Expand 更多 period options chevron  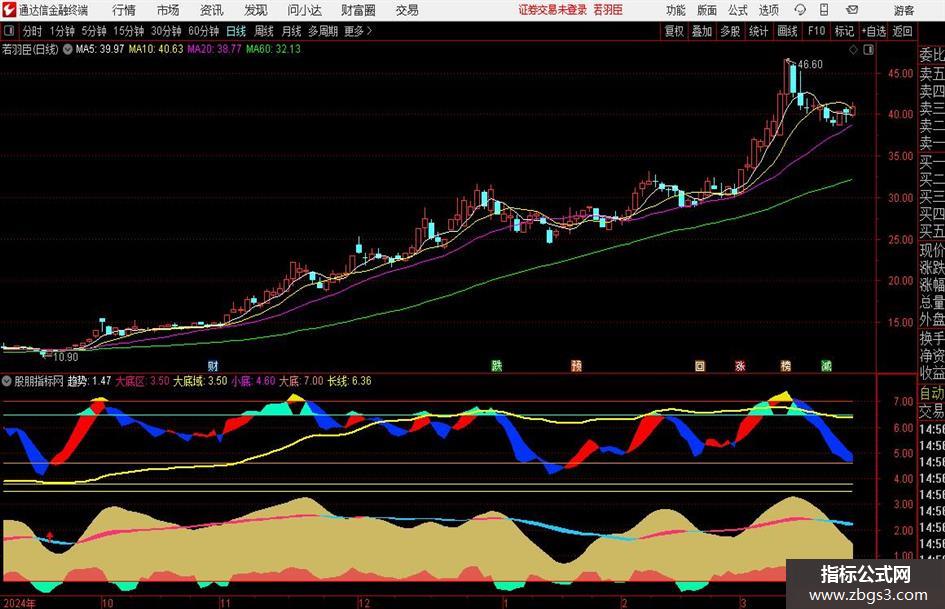coord(369,31)
